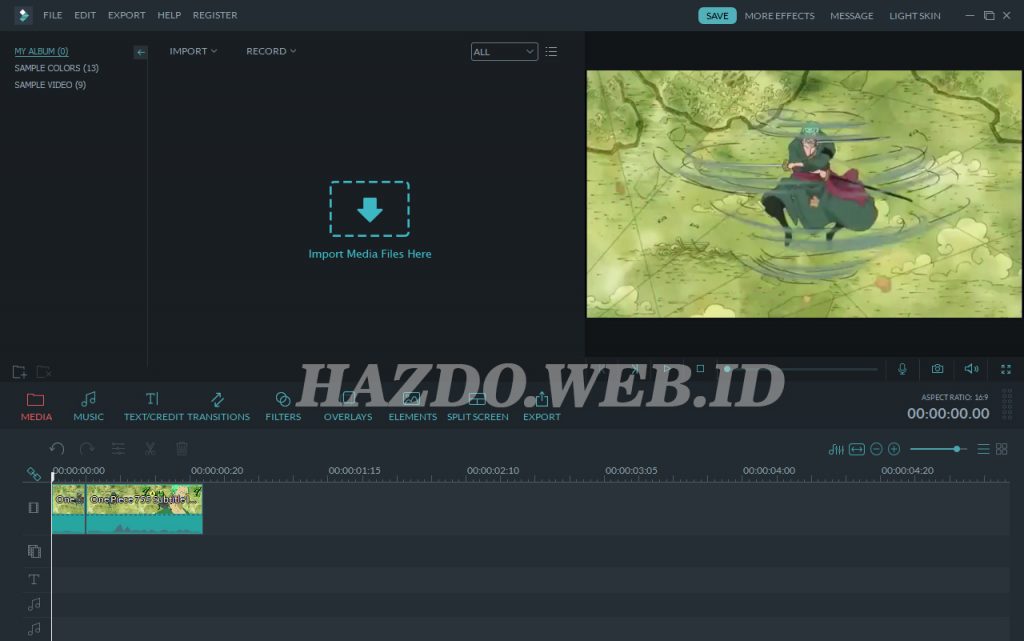The image size is (1024, 641).
Task: Open the clip edit settings icon
Action: click(x=118, y=448)
